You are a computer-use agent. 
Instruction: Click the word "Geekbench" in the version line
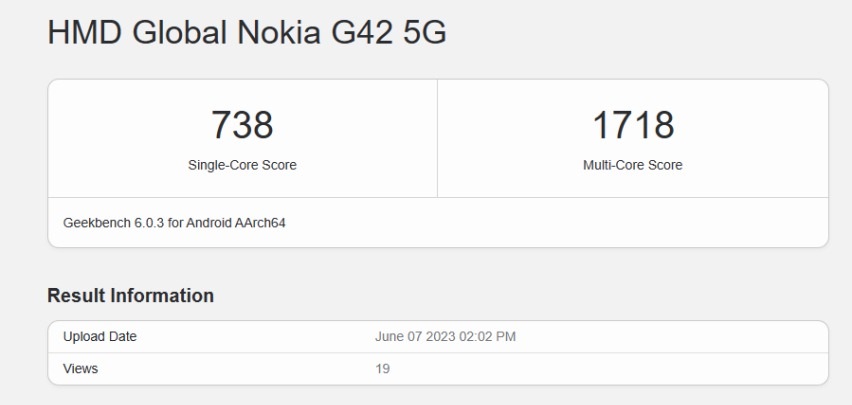(91, 222)
